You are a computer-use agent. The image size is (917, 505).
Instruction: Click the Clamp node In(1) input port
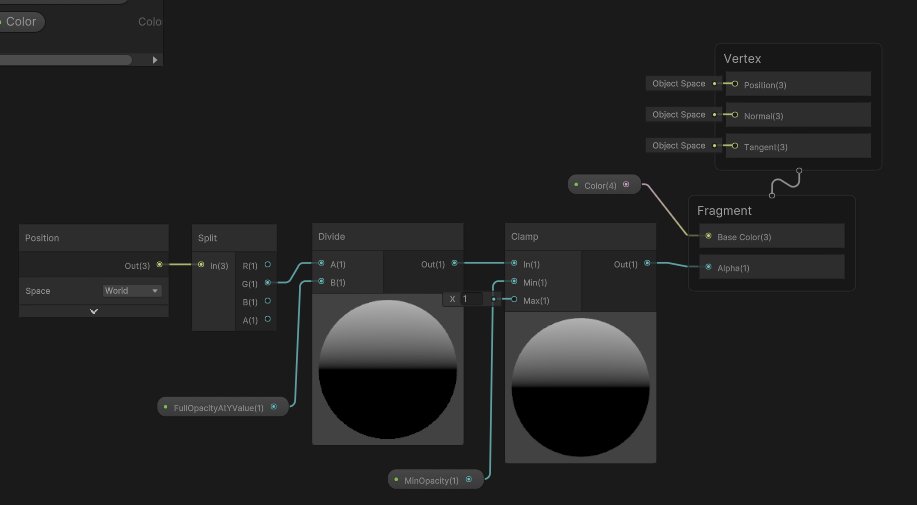pos(514,264)
